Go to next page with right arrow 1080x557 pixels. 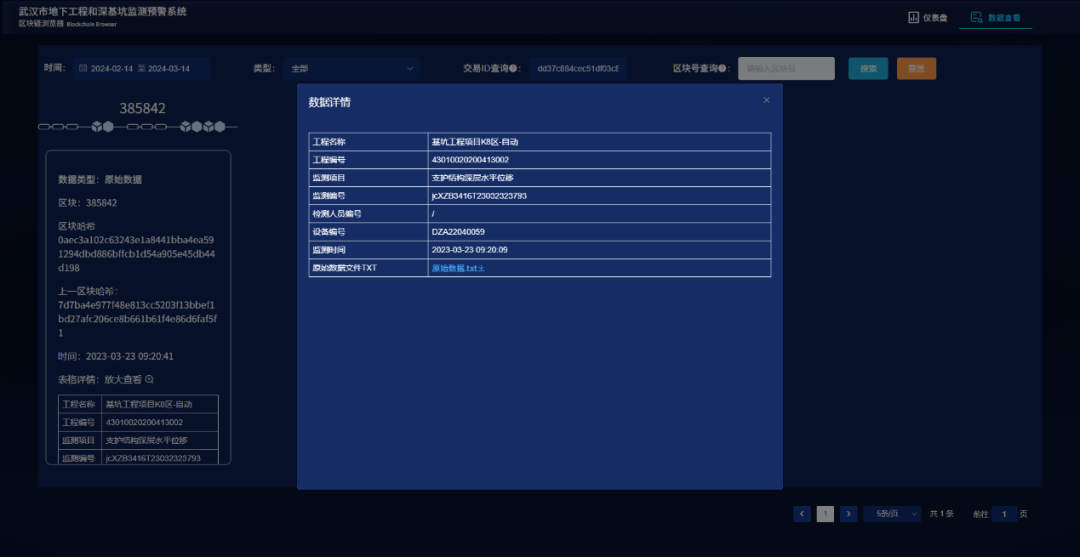pyautogui.click(x=848, y=514)
